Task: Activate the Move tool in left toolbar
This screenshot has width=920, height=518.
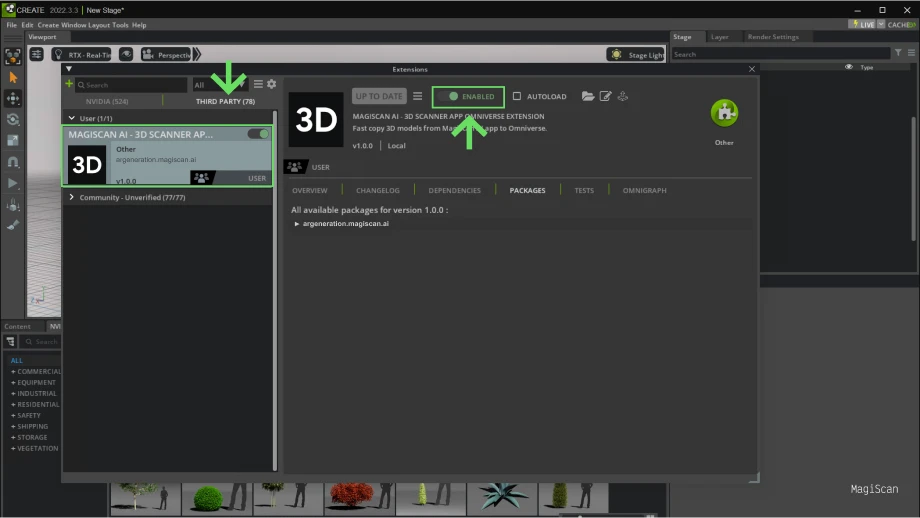Action: click(x=13, y=98)
